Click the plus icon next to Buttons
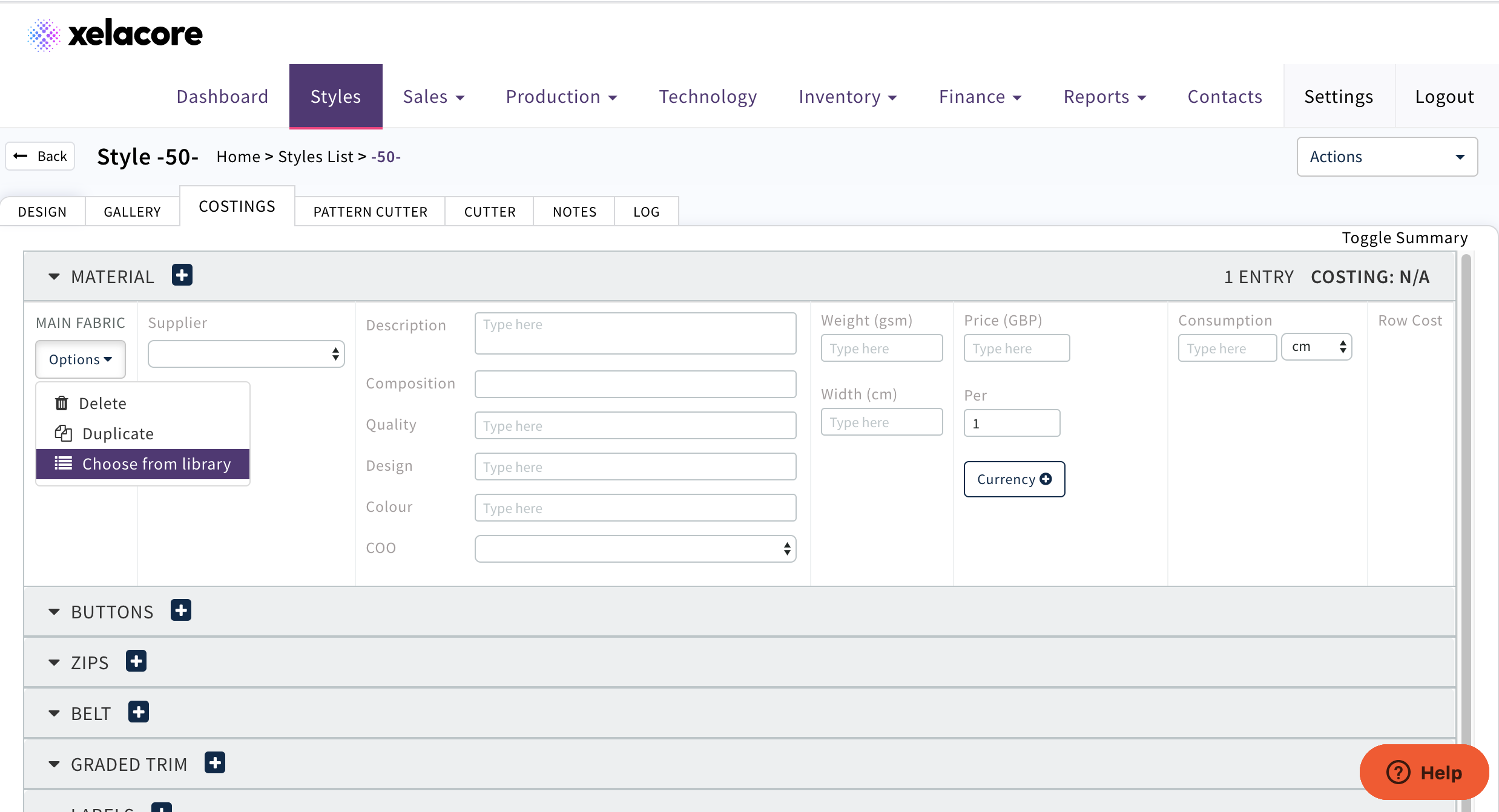 click(181, 611)
